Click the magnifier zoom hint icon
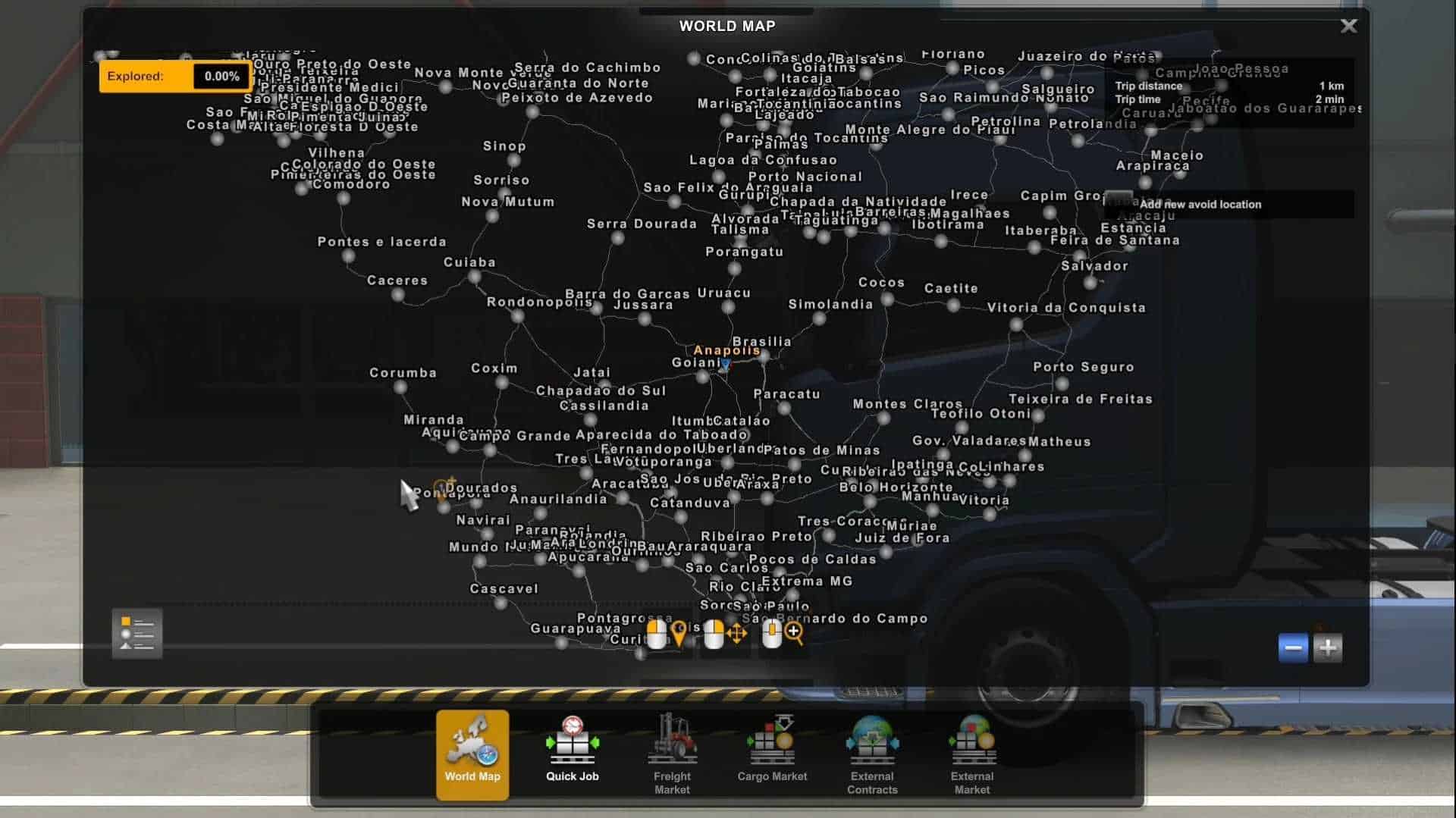Image resolution: width=1456 pixels, height=818 pixels. tap(793, 634)
